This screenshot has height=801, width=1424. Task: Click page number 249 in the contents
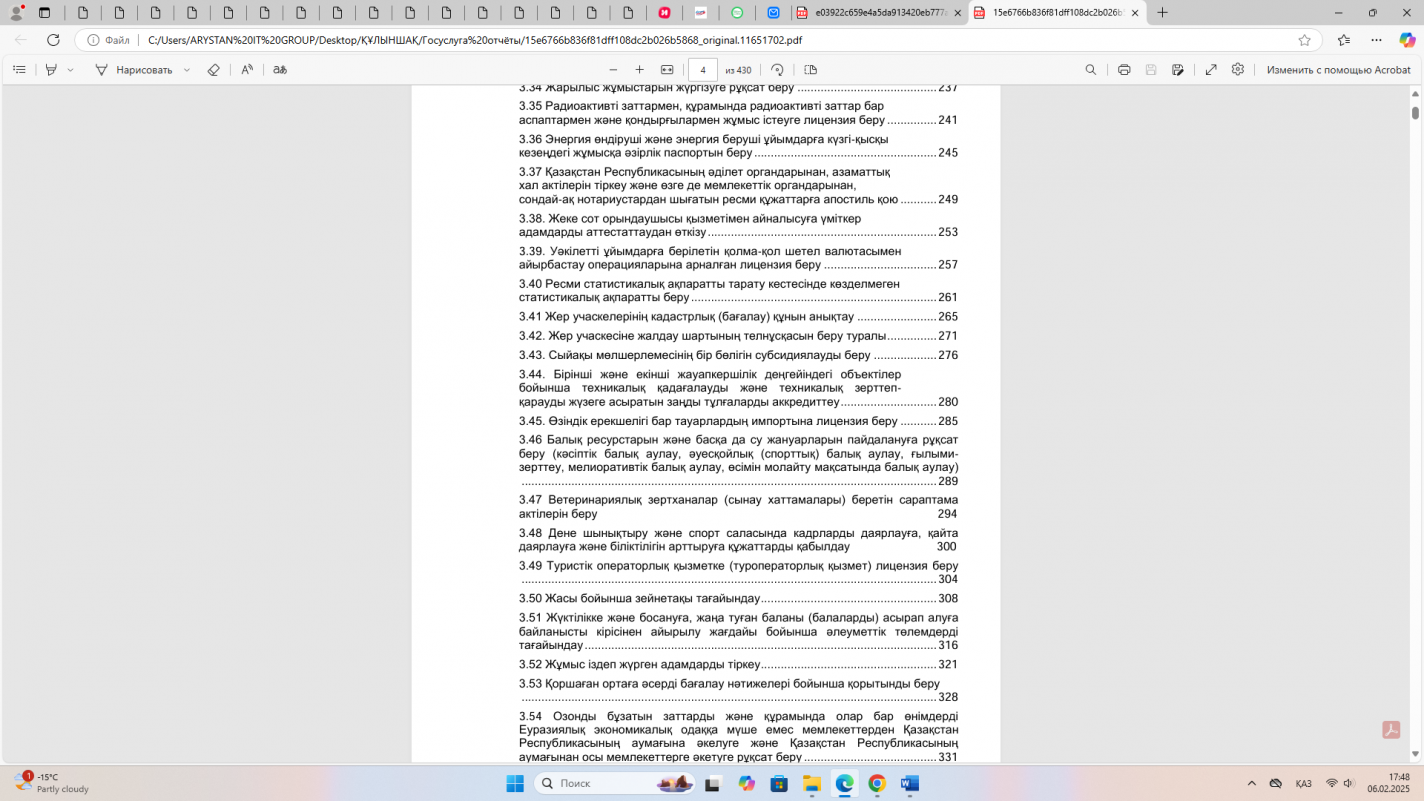(948, 199)
